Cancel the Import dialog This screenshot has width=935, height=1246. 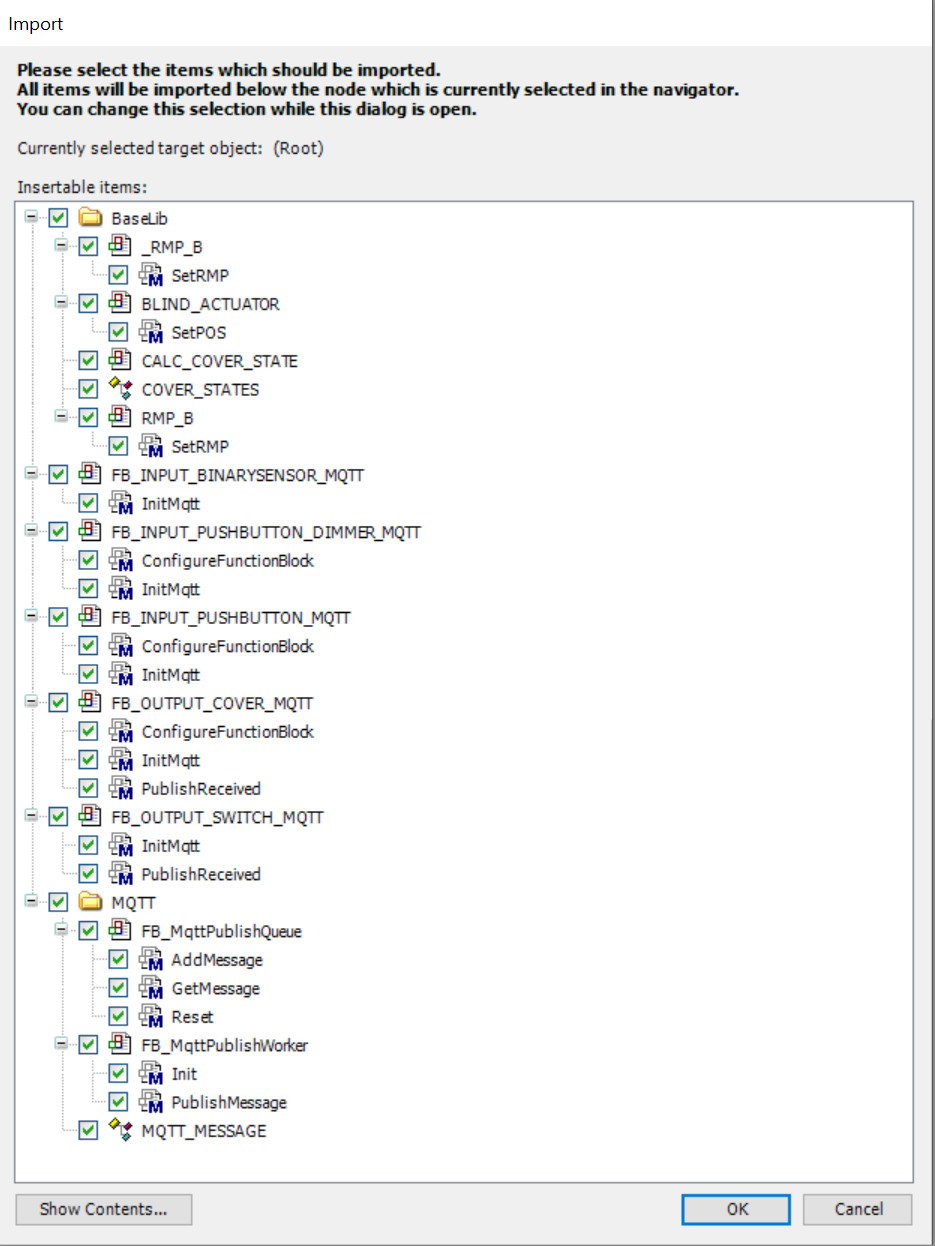[x=858, y=1209]
